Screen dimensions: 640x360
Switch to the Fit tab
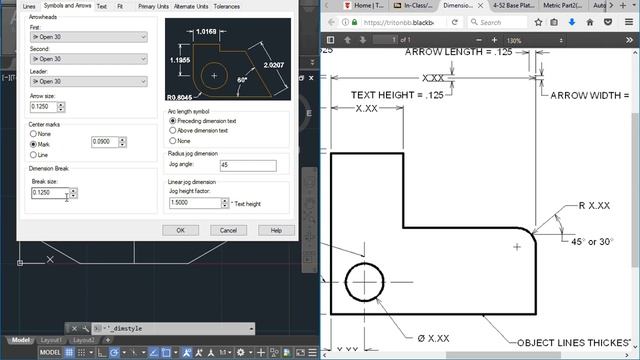[120, 7]
